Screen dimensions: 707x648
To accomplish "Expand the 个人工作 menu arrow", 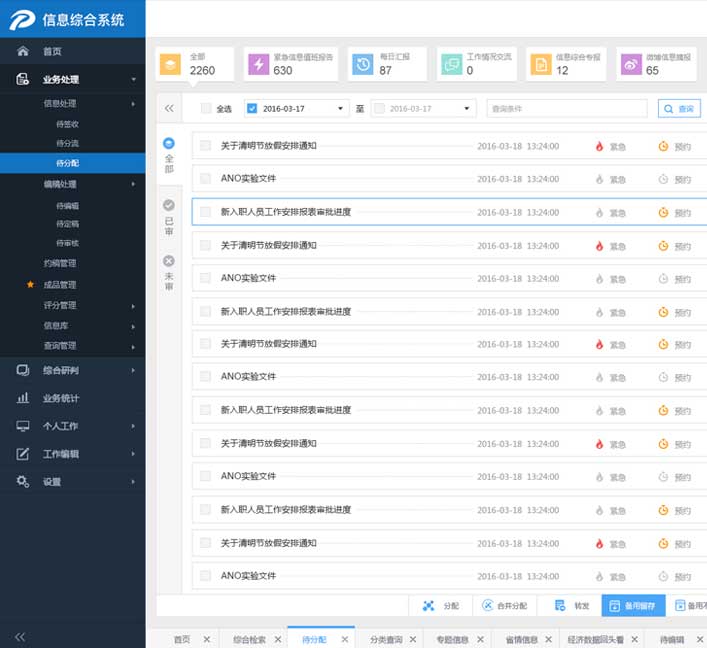I will point(133,426).
